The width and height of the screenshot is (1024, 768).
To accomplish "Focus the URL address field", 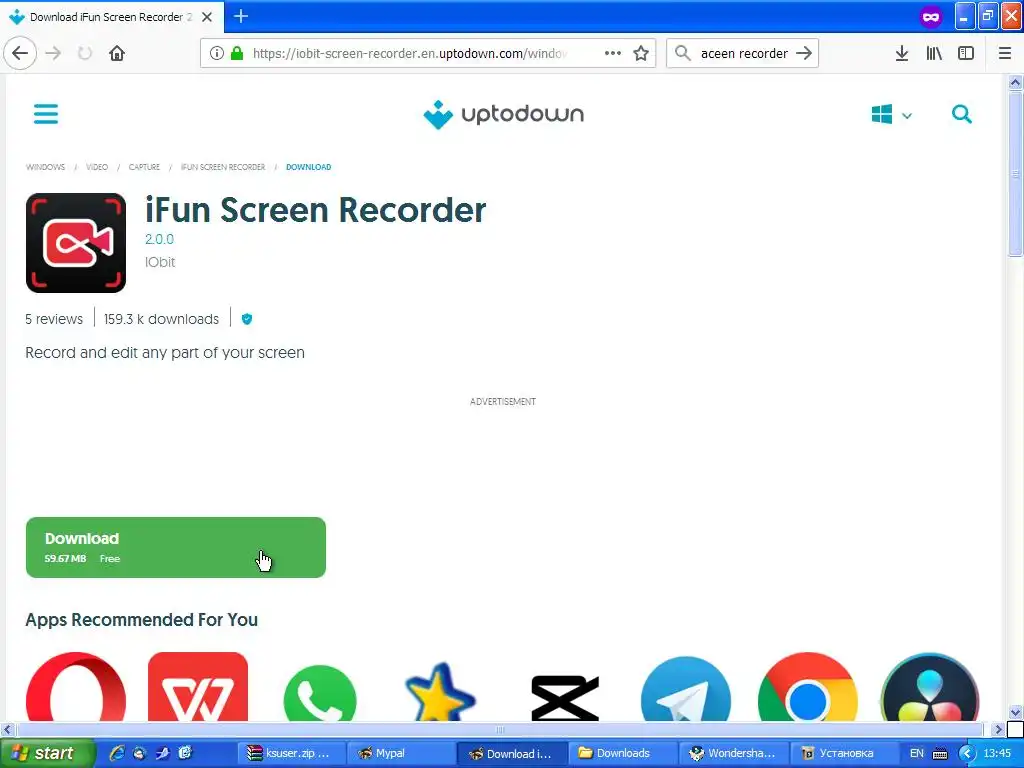I will tap(410, 53).
